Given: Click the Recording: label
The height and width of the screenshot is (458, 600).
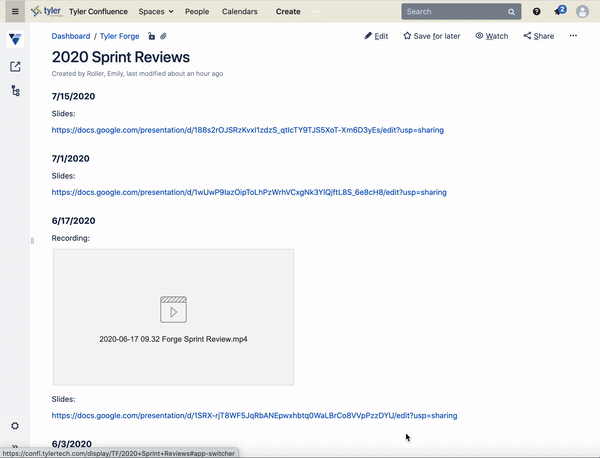Looking at the screenshot, I should [x=70, y=238].
